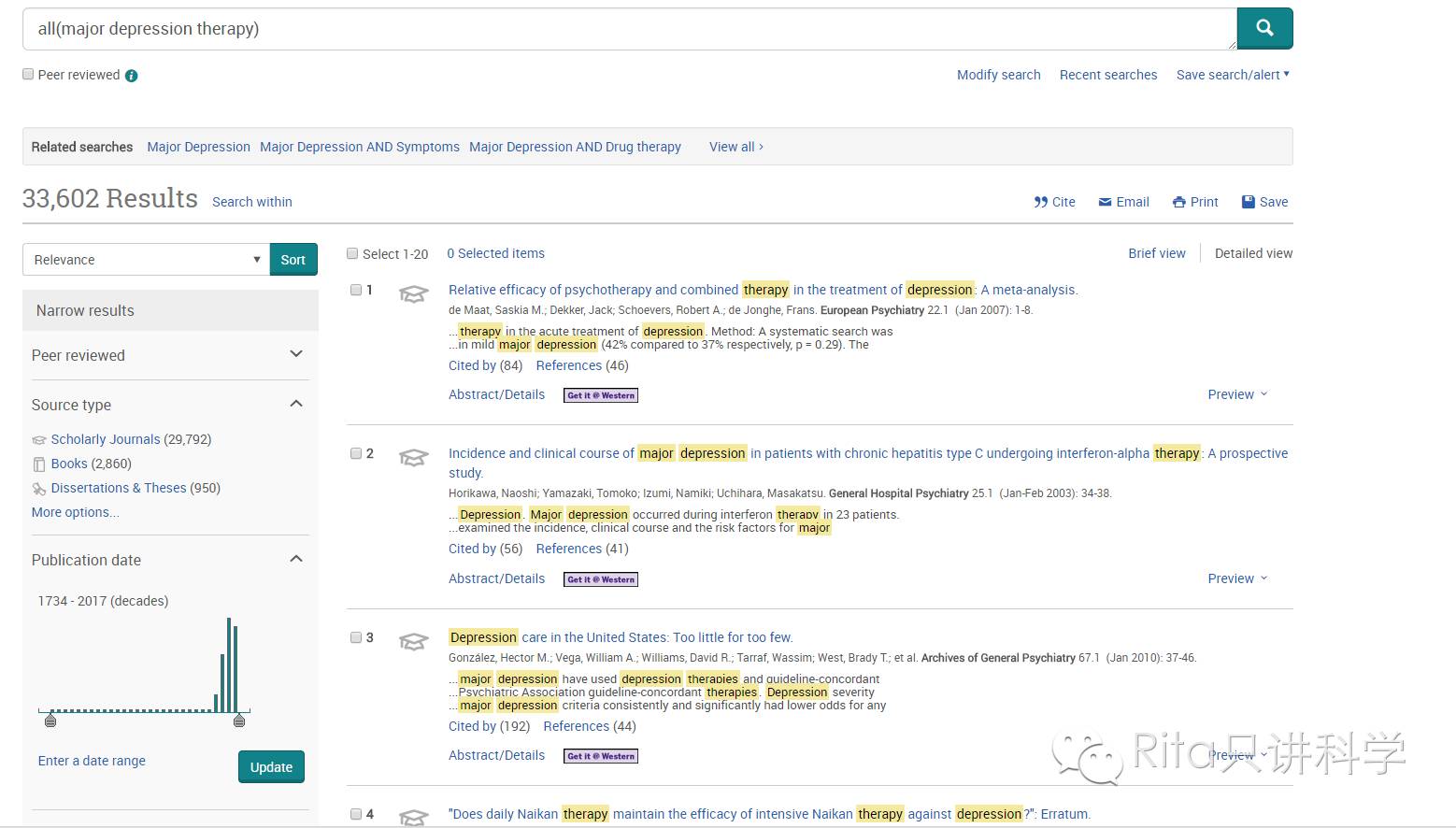Open Modify search

pos(998,75)
